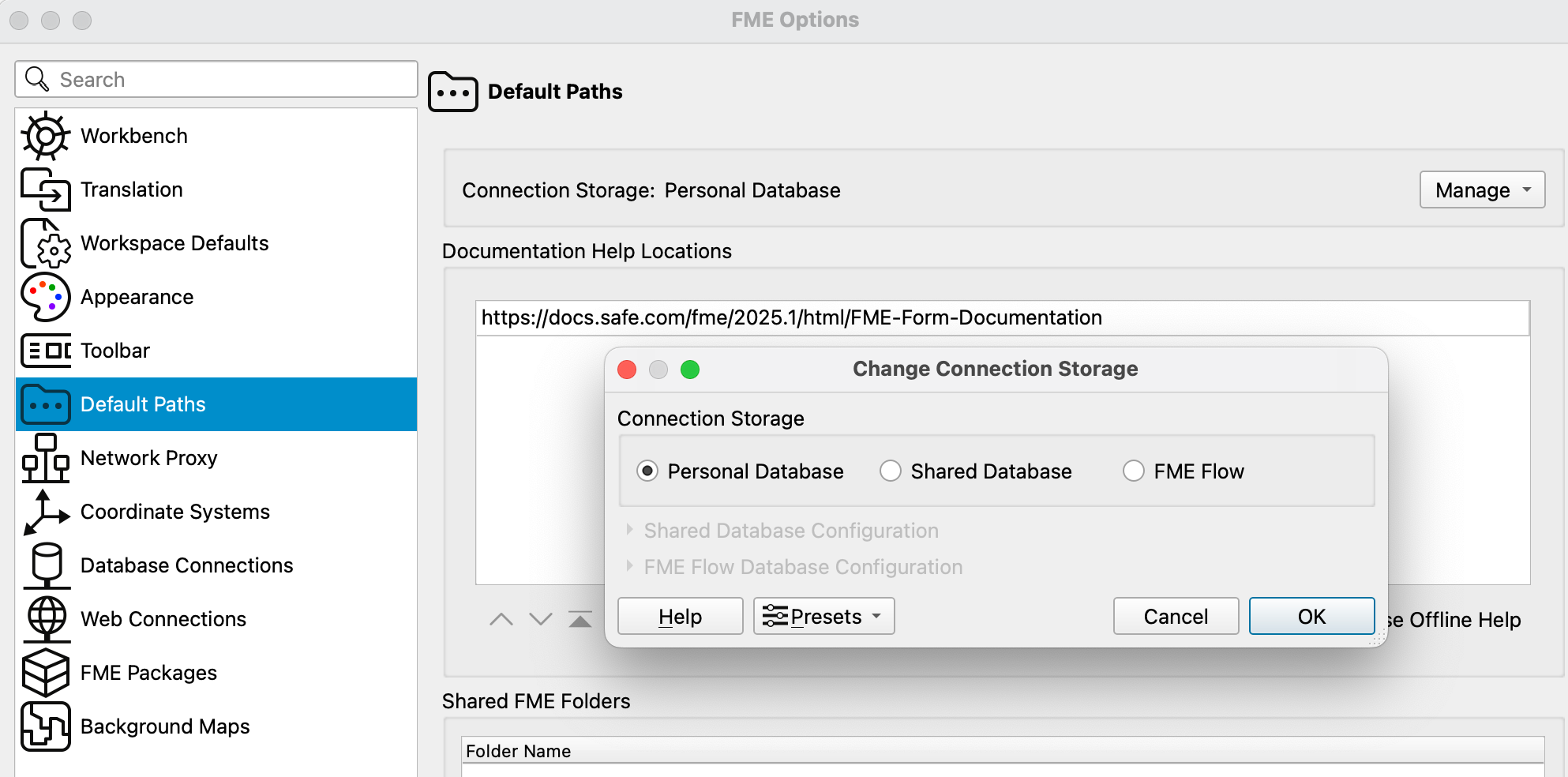1568x777 pixels.
Task: Open the Manage dropdown
Action: (1482, 190)
